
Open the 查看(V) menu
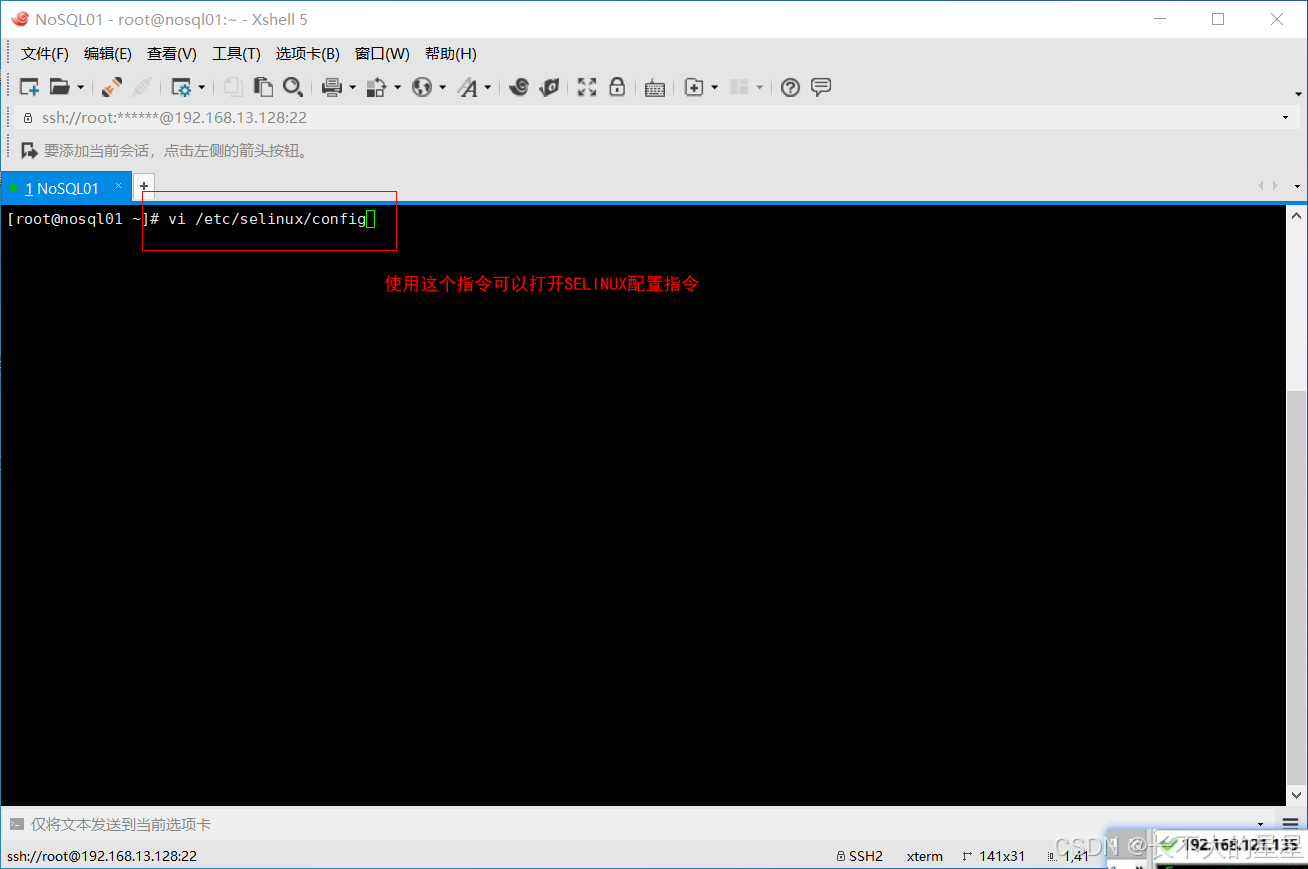(172, 53)
